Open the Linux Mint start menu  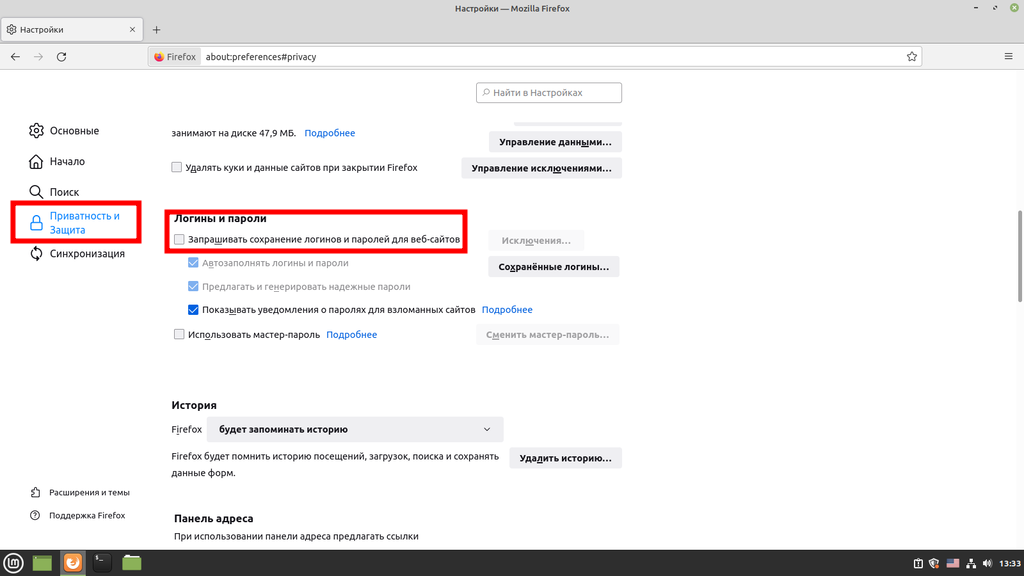(x=12, y=563)
